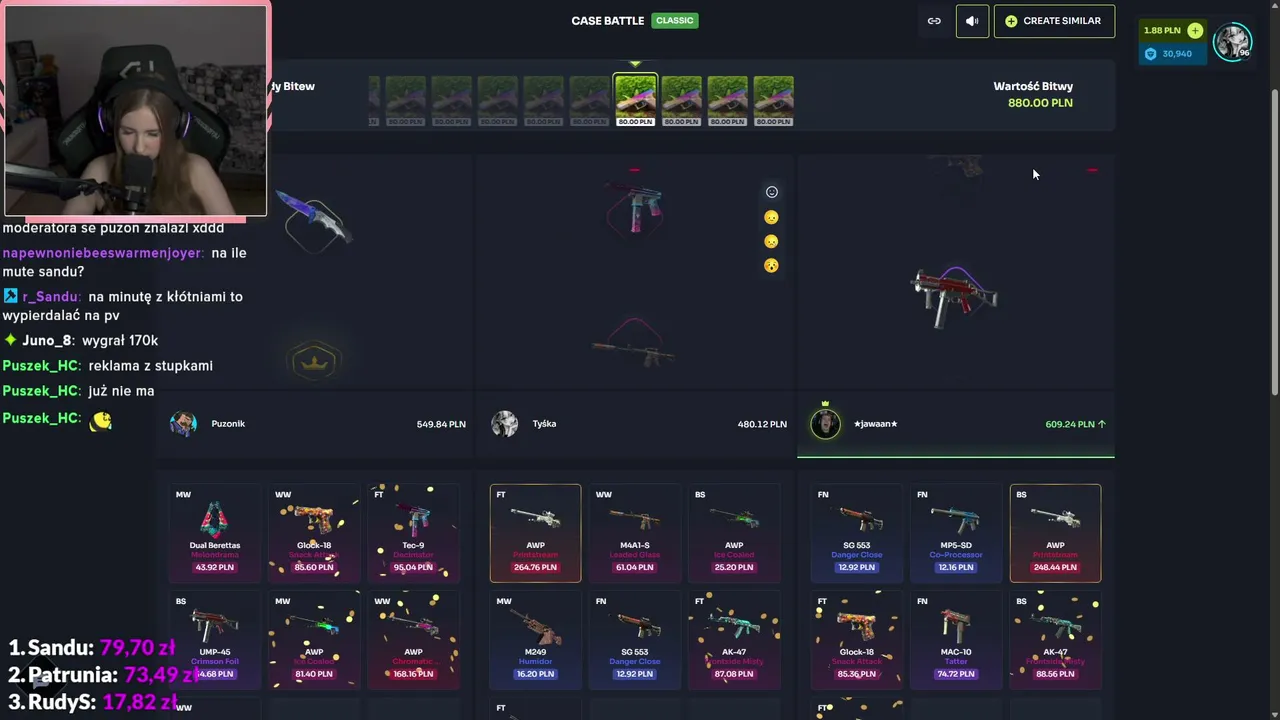Viewport: 1280px width, 720px height.
Task: Click the Wartość Bitwy label
Action: [x=1033, y=86]
